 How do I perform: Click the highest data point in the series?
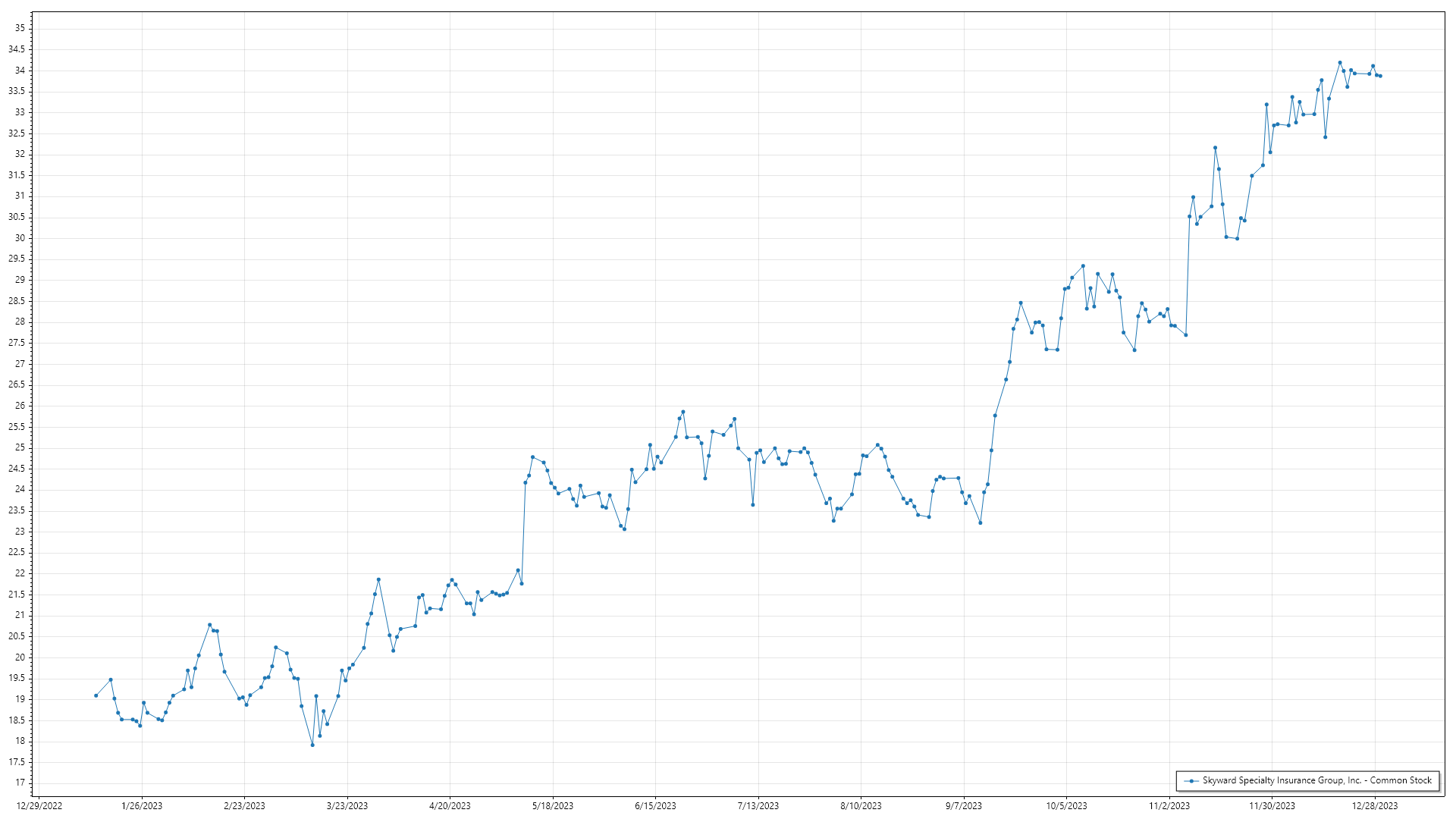coord(1340,63)
